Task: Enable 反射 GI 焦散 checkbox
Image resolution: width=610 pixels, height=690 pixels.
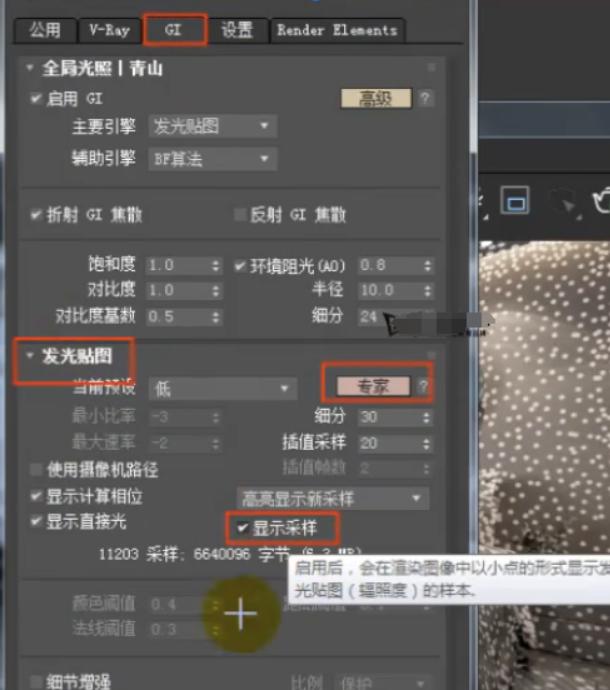Action: [x=239, y=214]
